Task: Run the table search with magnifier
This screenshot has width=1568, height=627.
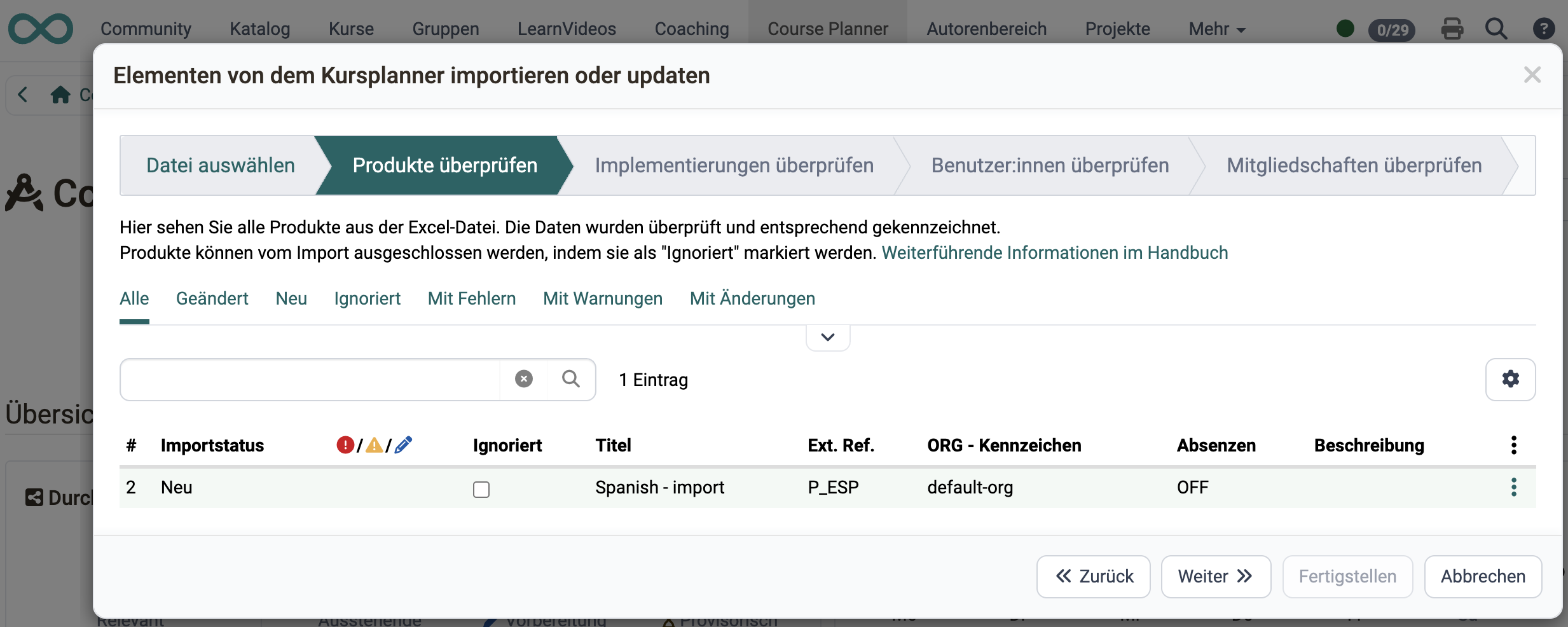Action: (x=571, y=379)
